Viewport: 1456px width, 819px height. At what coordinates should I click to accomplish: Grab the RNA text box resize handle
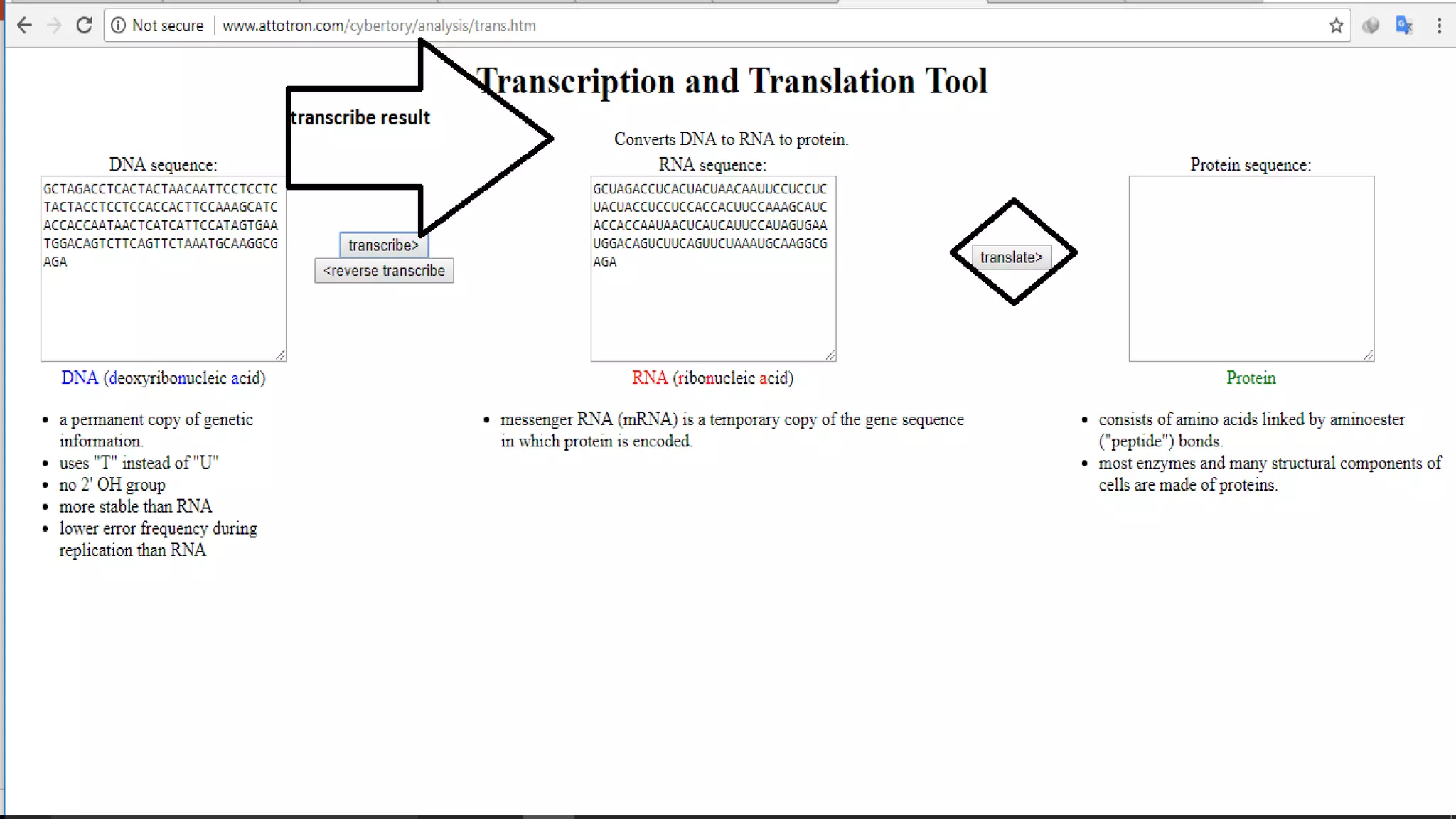tap(830, 355)
